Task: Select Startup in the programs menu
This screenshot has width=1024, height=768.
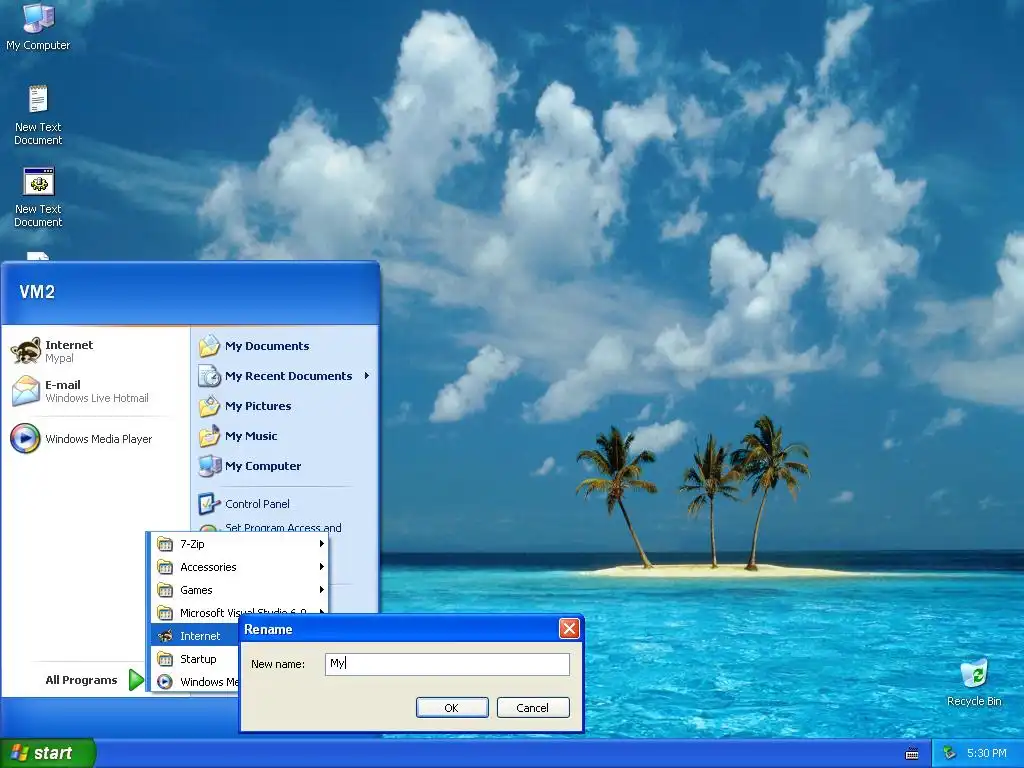Action: (x=195, y=659)
